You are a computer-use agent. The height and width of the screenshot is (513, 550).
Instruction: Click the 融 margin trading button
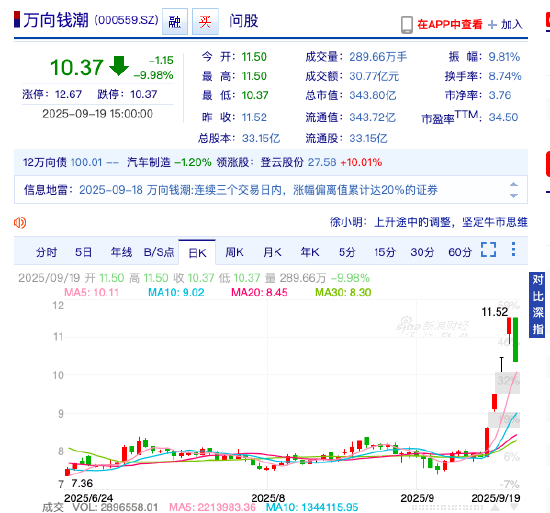point(175,22)
